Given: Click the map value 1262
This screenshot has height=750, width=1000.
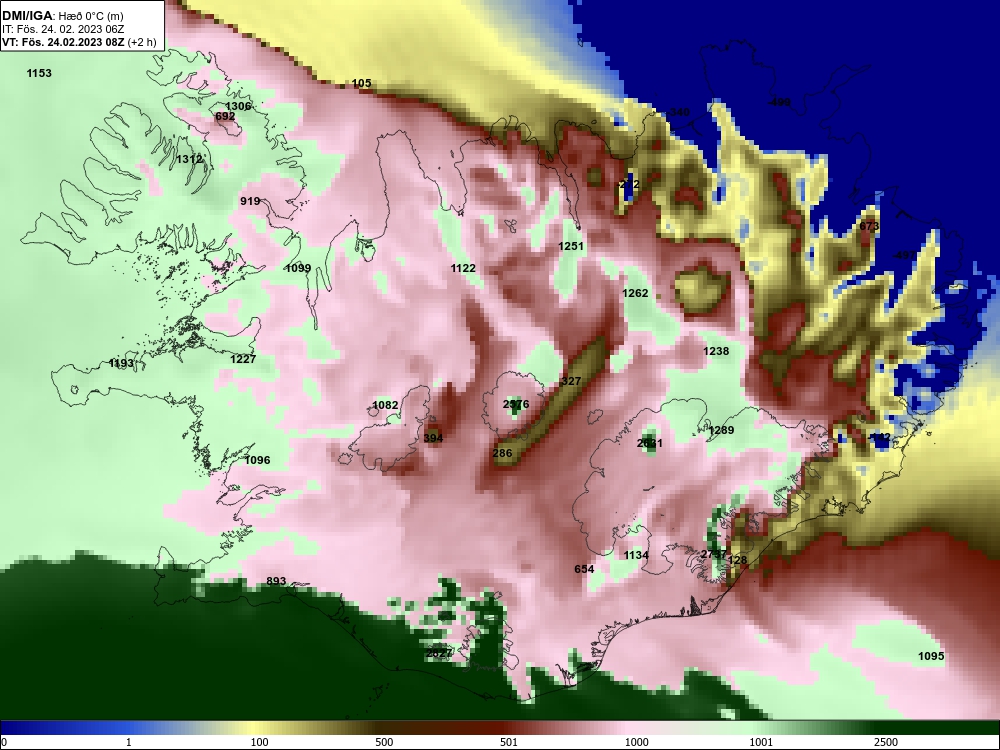Looking at the screenshot, I should click(635, 293).
